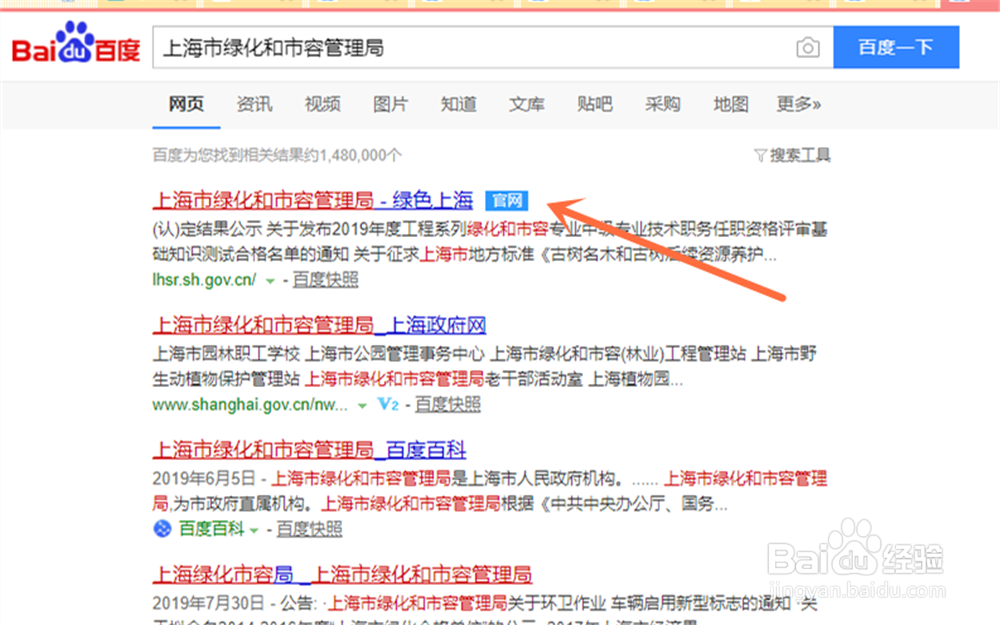The height and width of the screenshot is (625, 1000).
Task: Open 更多» tab menu
Action: click(x=798, y=104)
